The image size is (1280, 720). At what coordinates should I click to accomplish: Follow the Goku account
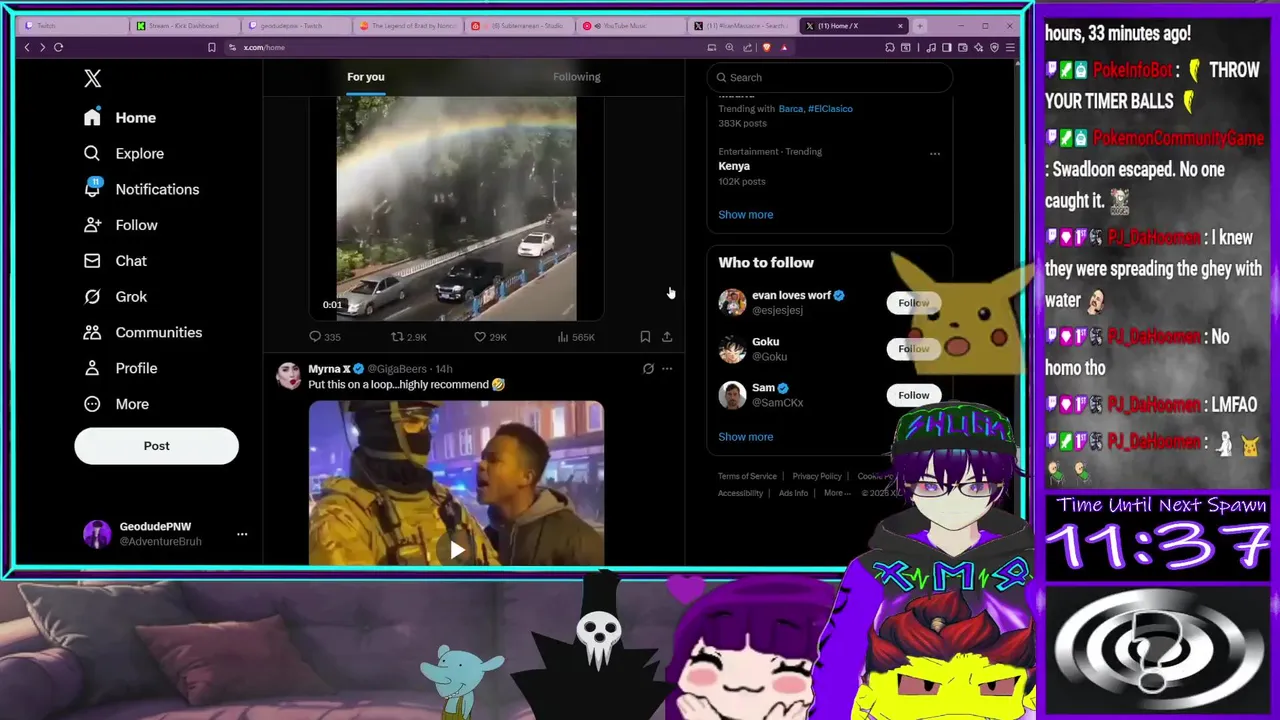(913, 349)
